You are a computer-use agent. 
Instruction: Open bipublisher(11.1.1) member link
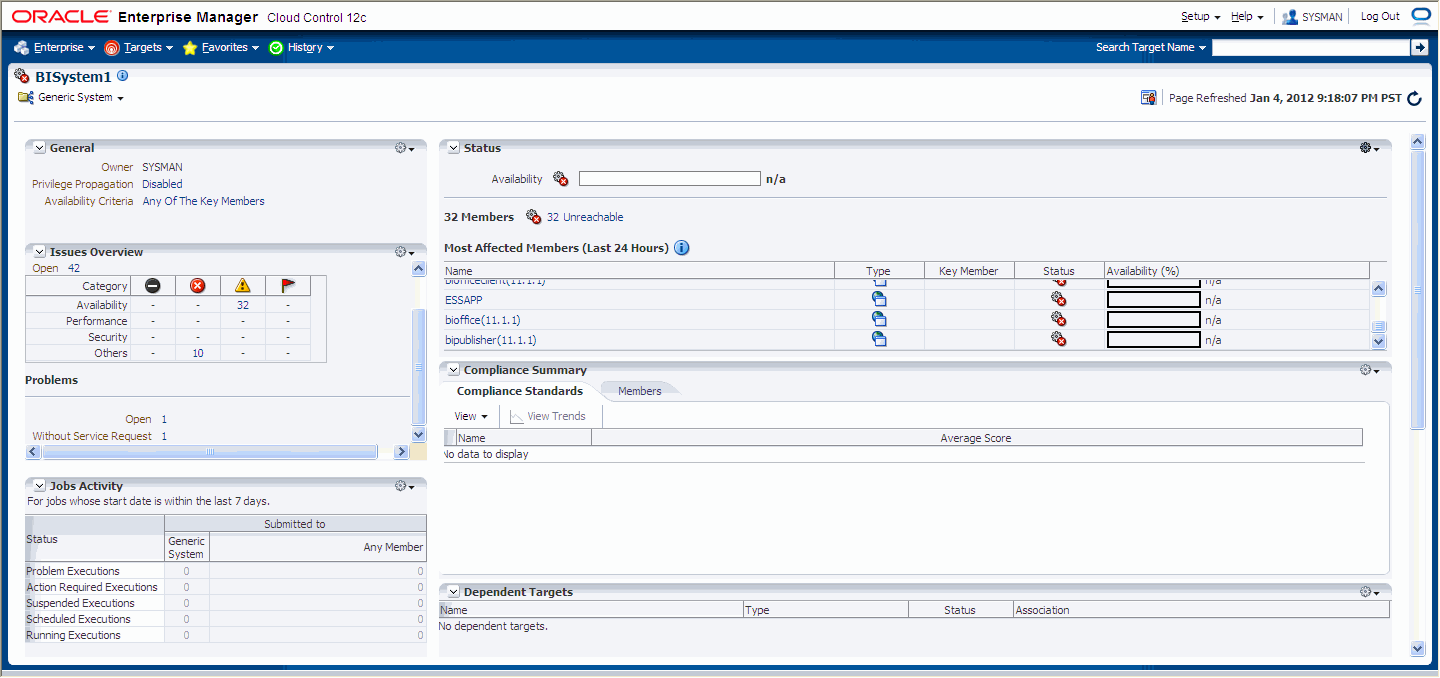click(x=491, y=340)
